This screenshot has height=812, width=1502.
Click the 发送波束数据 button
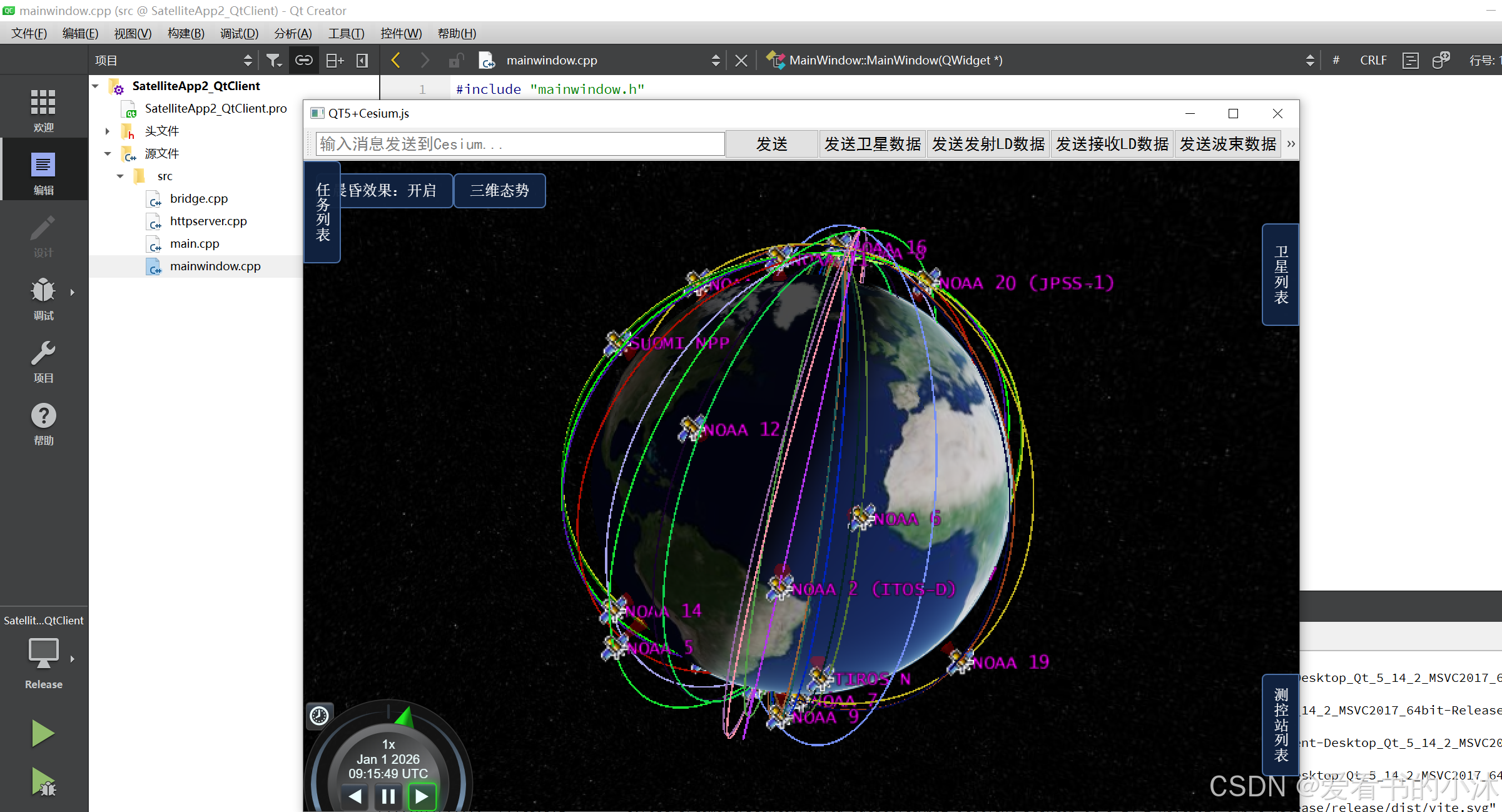tap(1228, 144)
